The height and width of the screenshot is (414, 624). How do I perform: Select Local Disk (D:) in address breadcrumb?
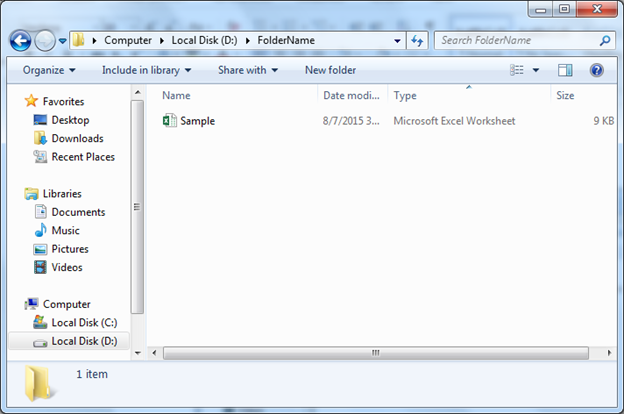[x=204, y=40]
